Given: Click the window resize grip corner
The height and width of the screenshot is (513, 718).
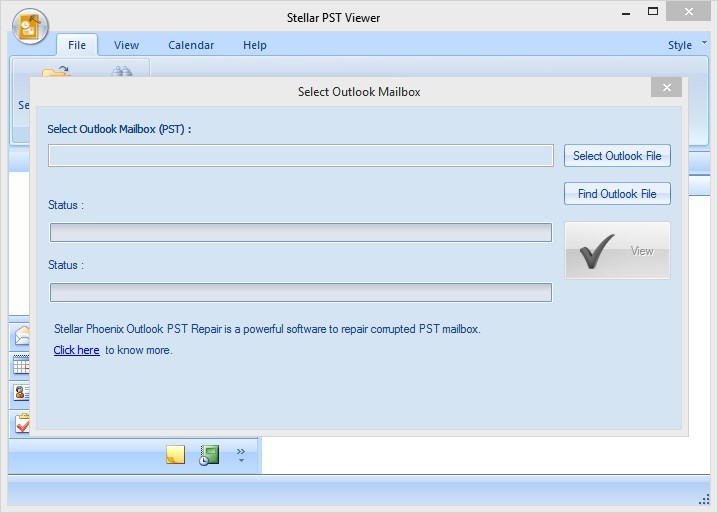Looking at the screenshot, I should 704,500.
